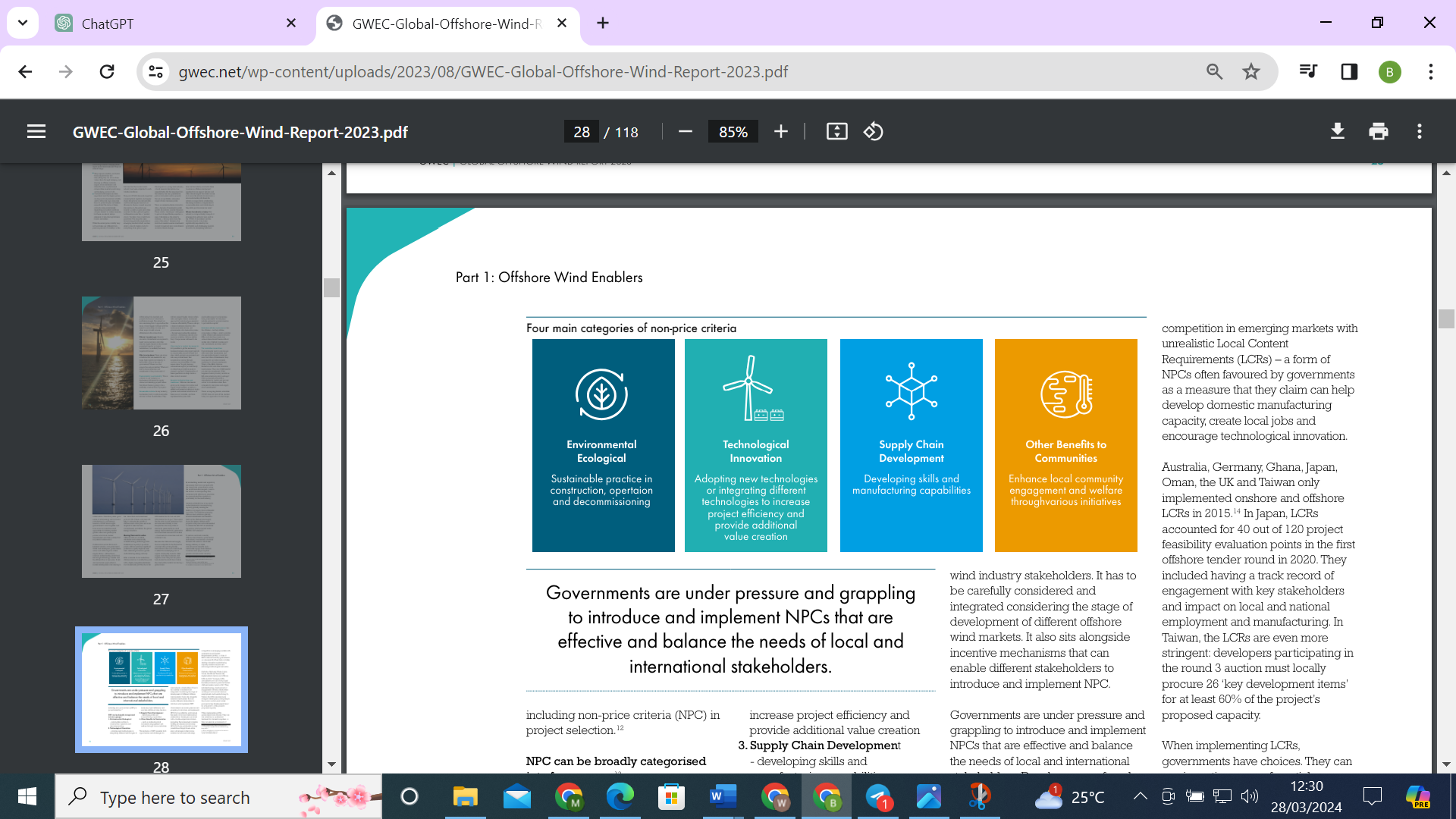This screenshot has height=819, width=1456.
Task: Navigate back with the back arrow
Action: point(25,72)
